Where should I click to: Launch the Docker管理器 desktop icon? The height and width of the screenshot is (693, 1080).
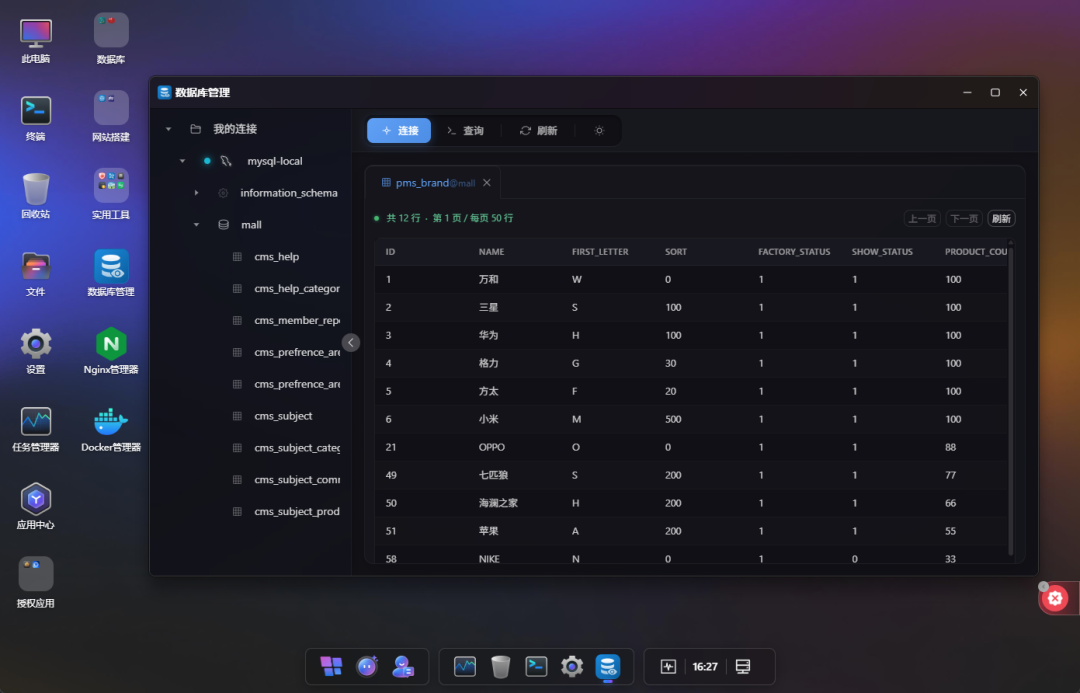coord(111,428)
